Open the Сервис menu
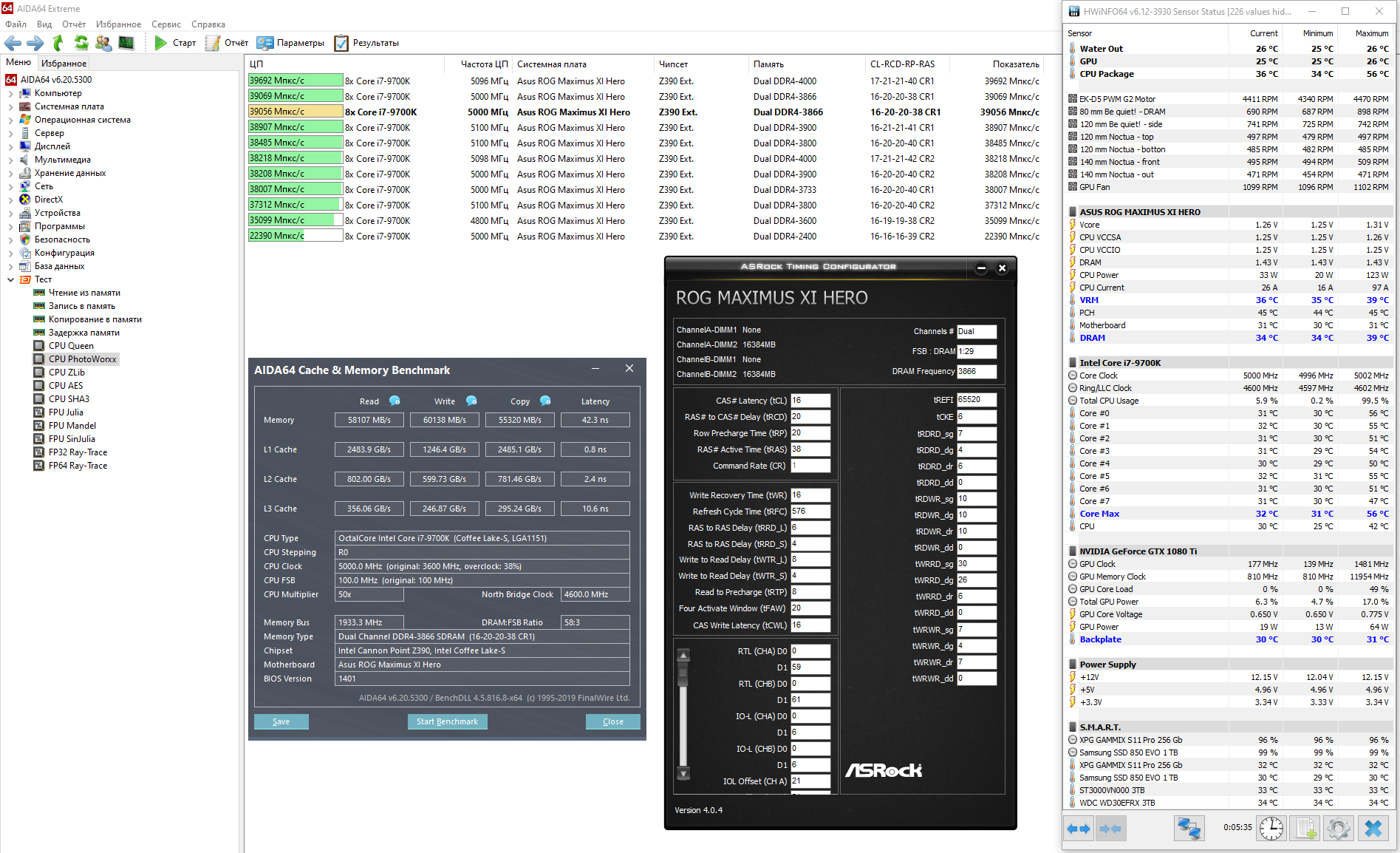Screen dimensions: 1400x853 [x=166, y=24]
